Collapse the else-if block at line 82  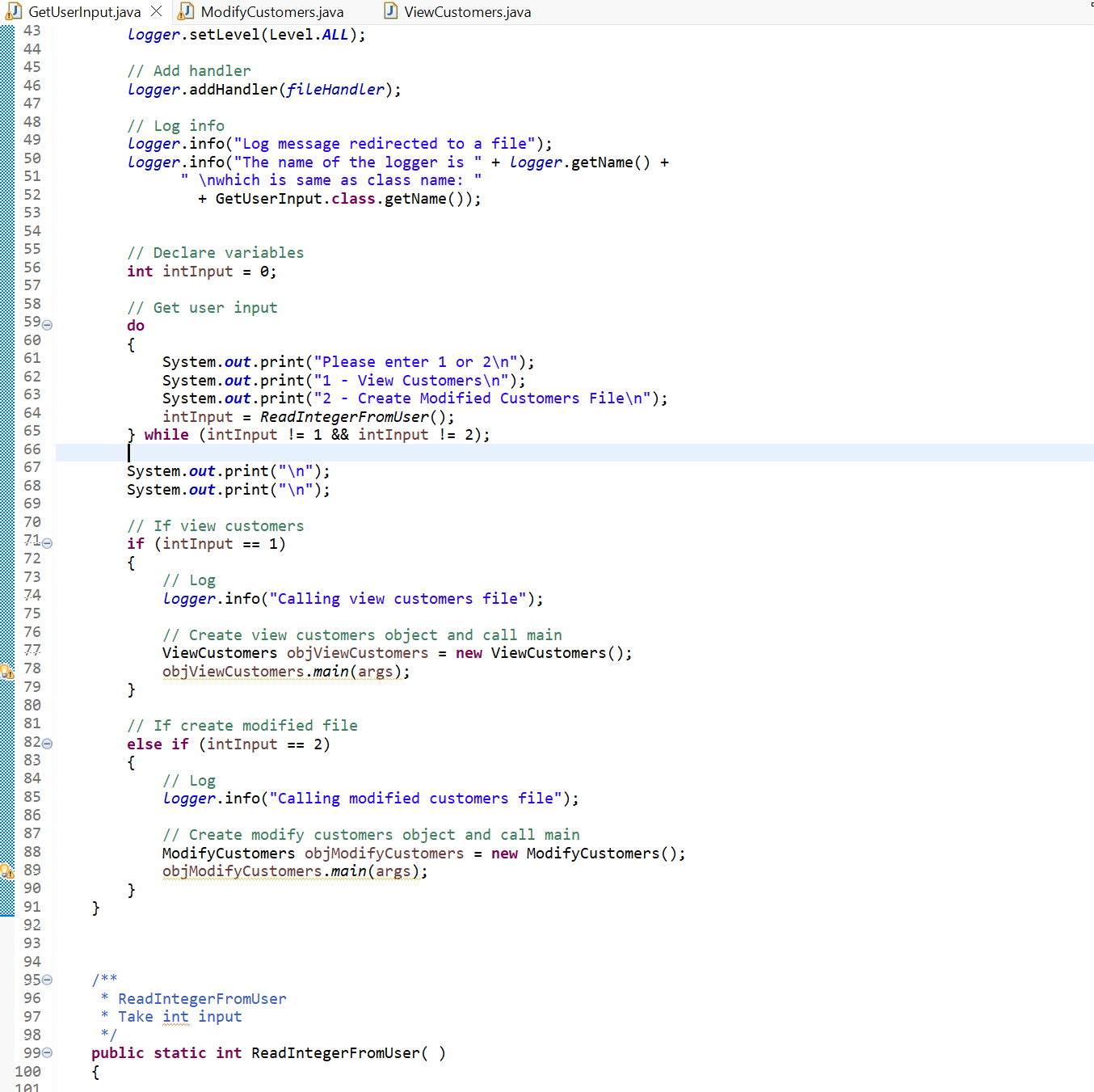(47, 744)
